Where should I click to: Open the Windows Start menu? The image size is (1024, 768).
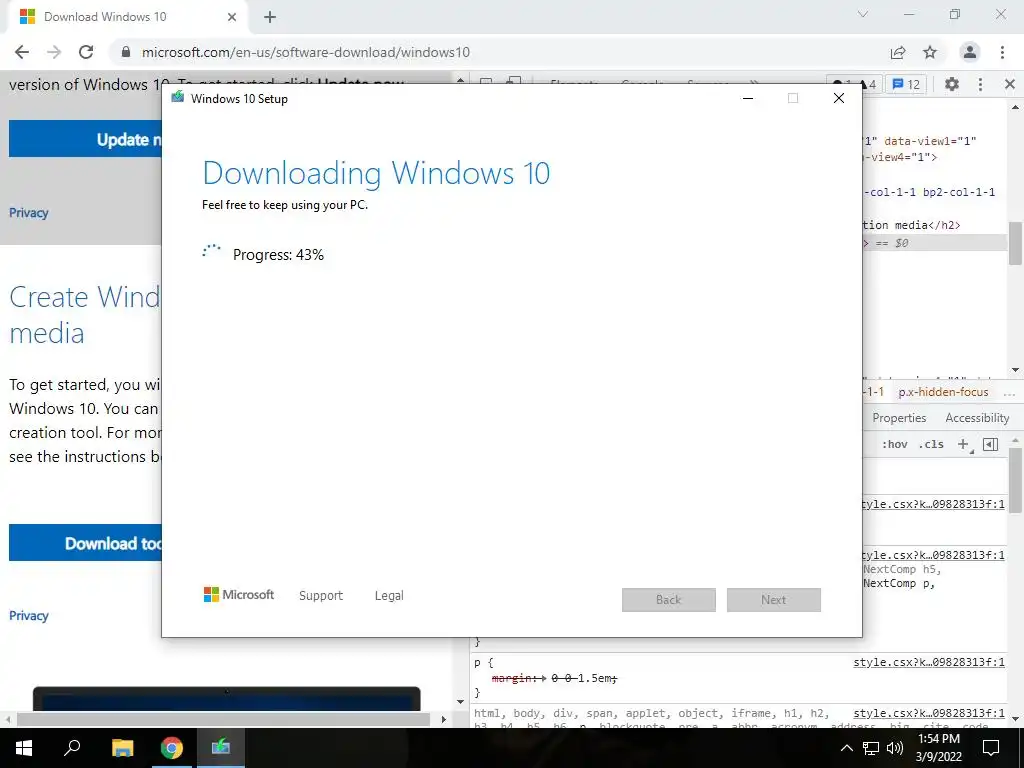pos(24,748)
